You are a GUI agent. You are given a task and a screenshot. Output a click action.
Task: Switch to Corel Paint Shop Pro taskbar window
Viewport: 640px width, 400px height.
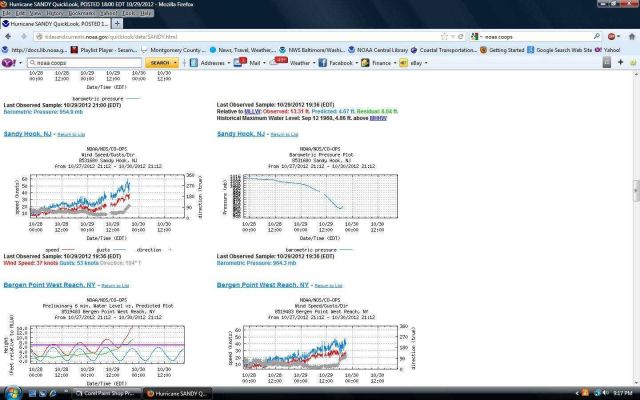(x=107, y=393)
